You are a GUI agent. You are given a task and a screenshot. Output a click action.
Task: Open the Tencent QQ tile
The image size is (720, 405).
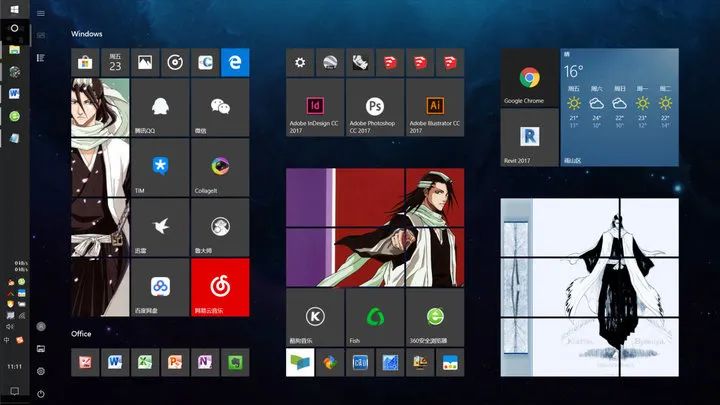click(x=160, y=109)
